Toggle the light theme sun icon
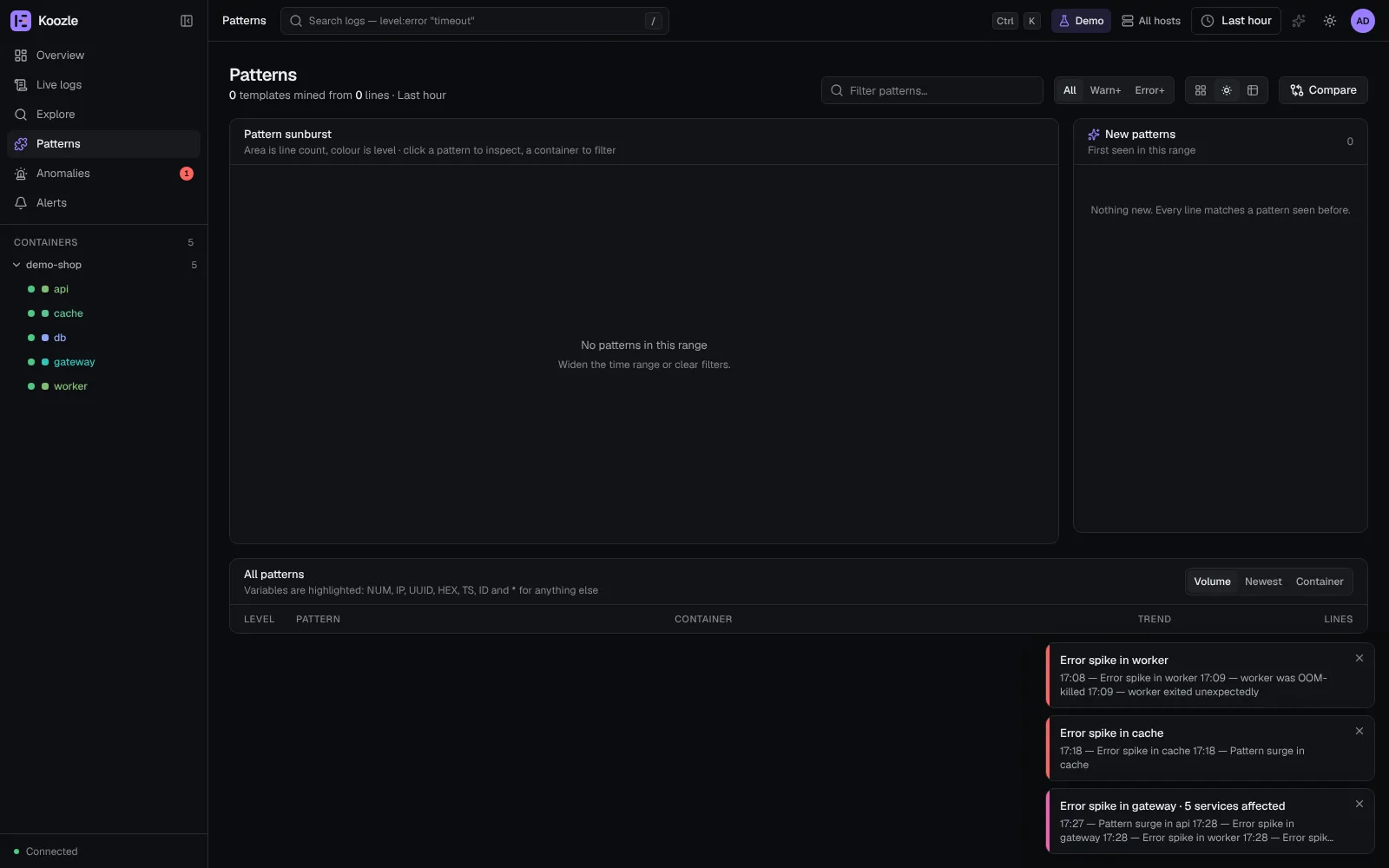This screenshot has height=868, width=1389. pos(1330,21)
